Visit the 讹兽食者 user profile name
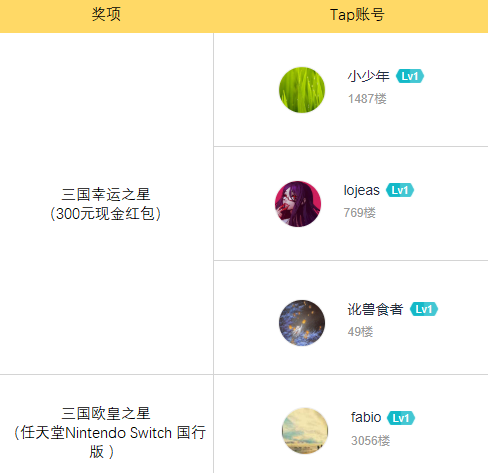This screenshot has height=473, width=488. click(375, 309)
